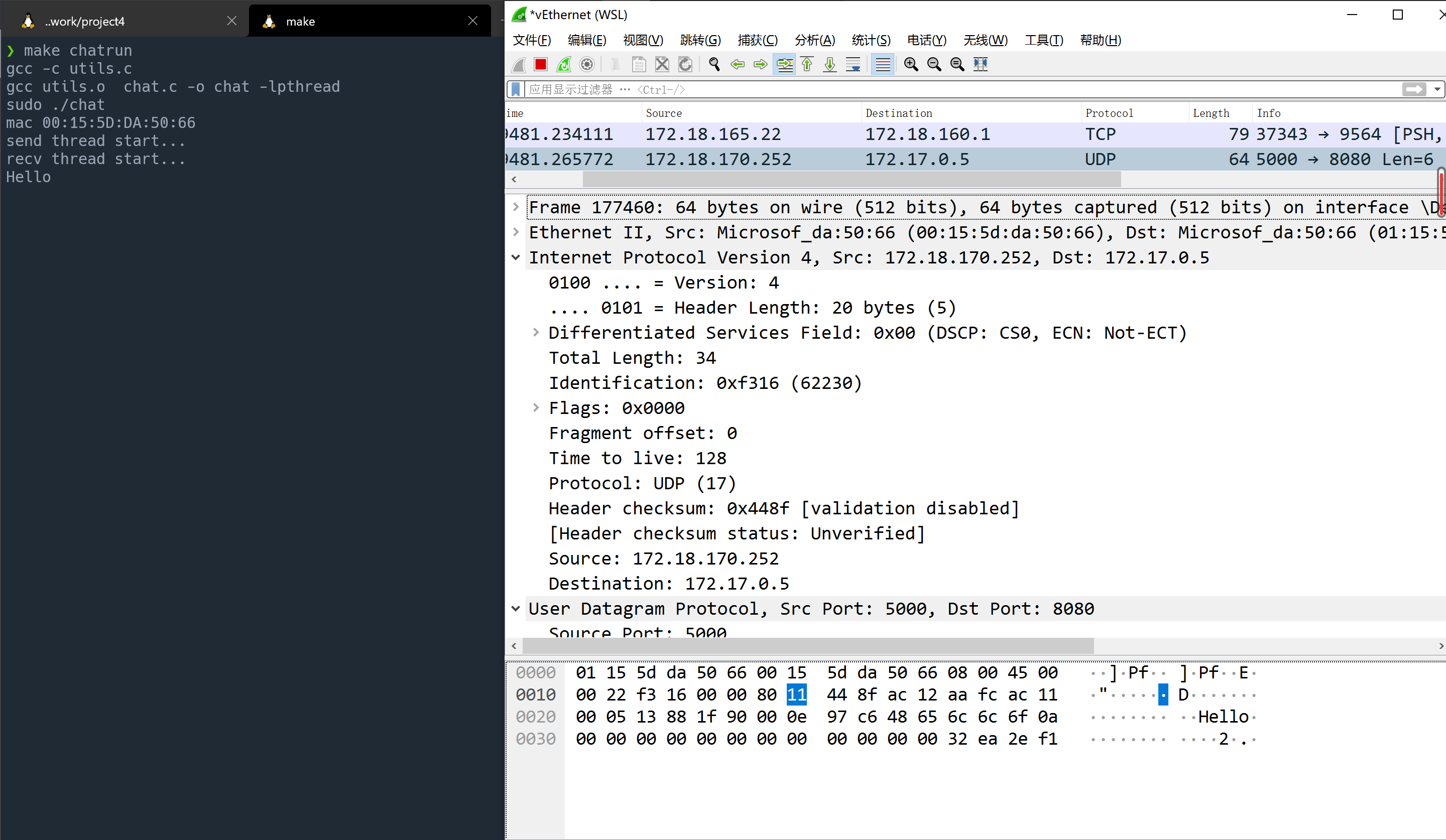Viewport: 1446px width, 840px height.
Task: Click the red stop capture button
Action: (541, 64)
